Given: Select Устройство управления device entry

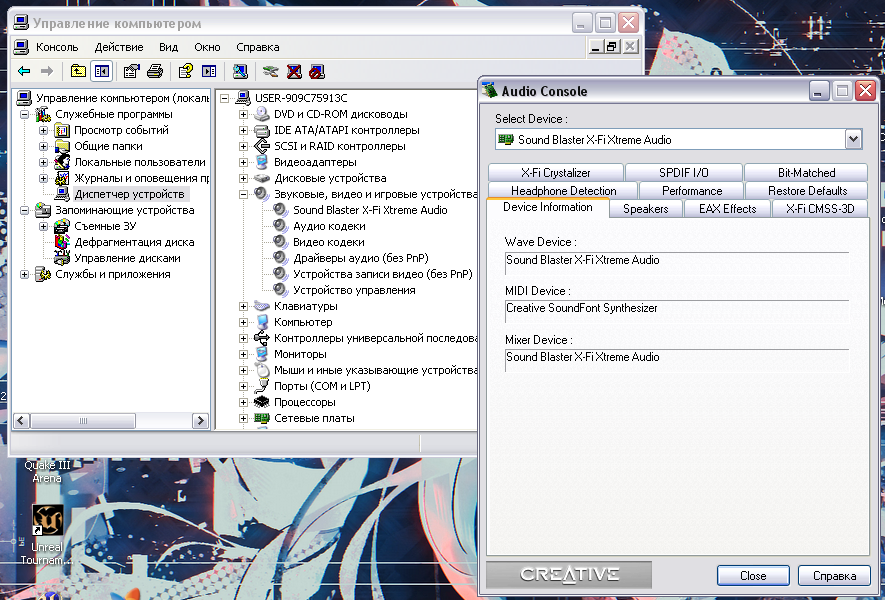Looking at the screenshot, I should click(354, 290).
